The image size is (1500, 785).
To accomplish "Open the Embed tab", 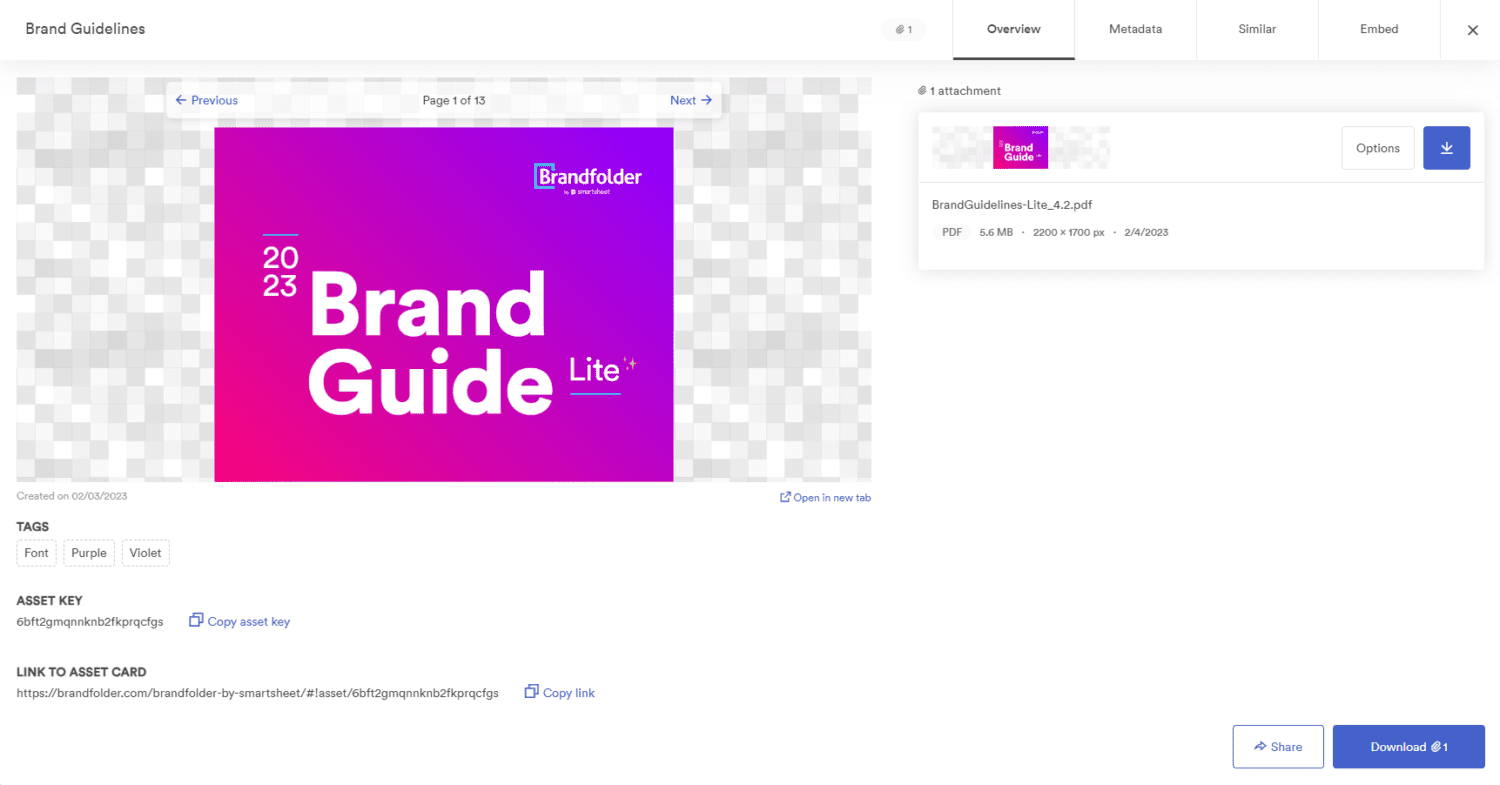I will click(1379, 30).
